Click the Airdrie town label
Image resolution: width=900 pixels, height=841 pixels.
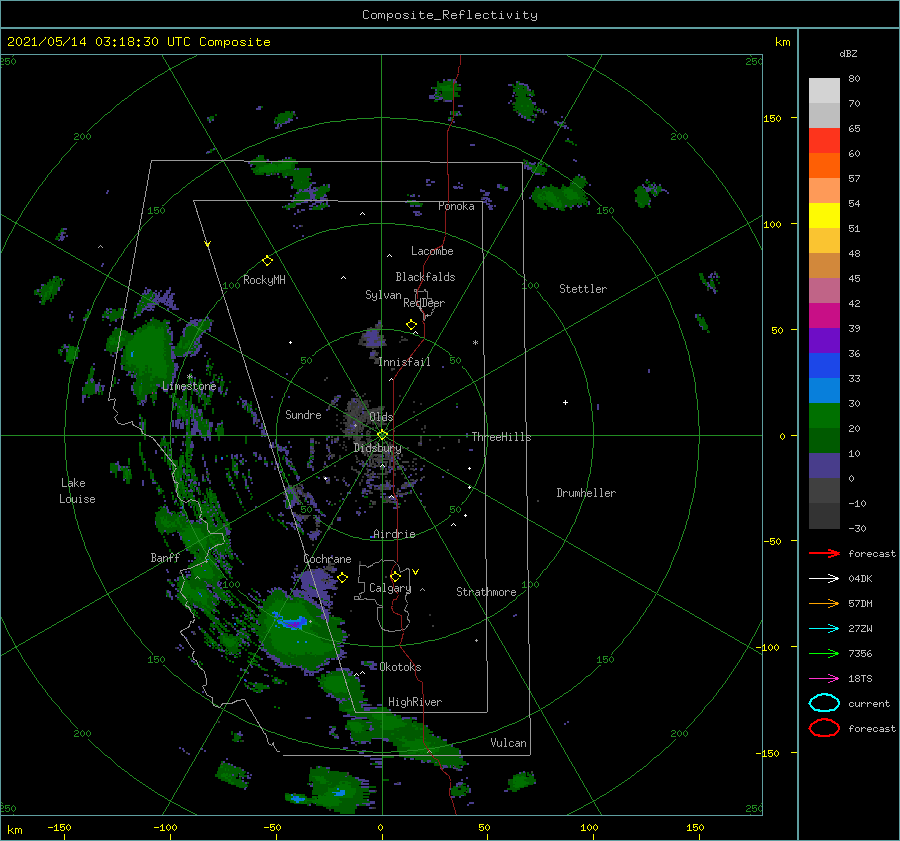(394, 534)
